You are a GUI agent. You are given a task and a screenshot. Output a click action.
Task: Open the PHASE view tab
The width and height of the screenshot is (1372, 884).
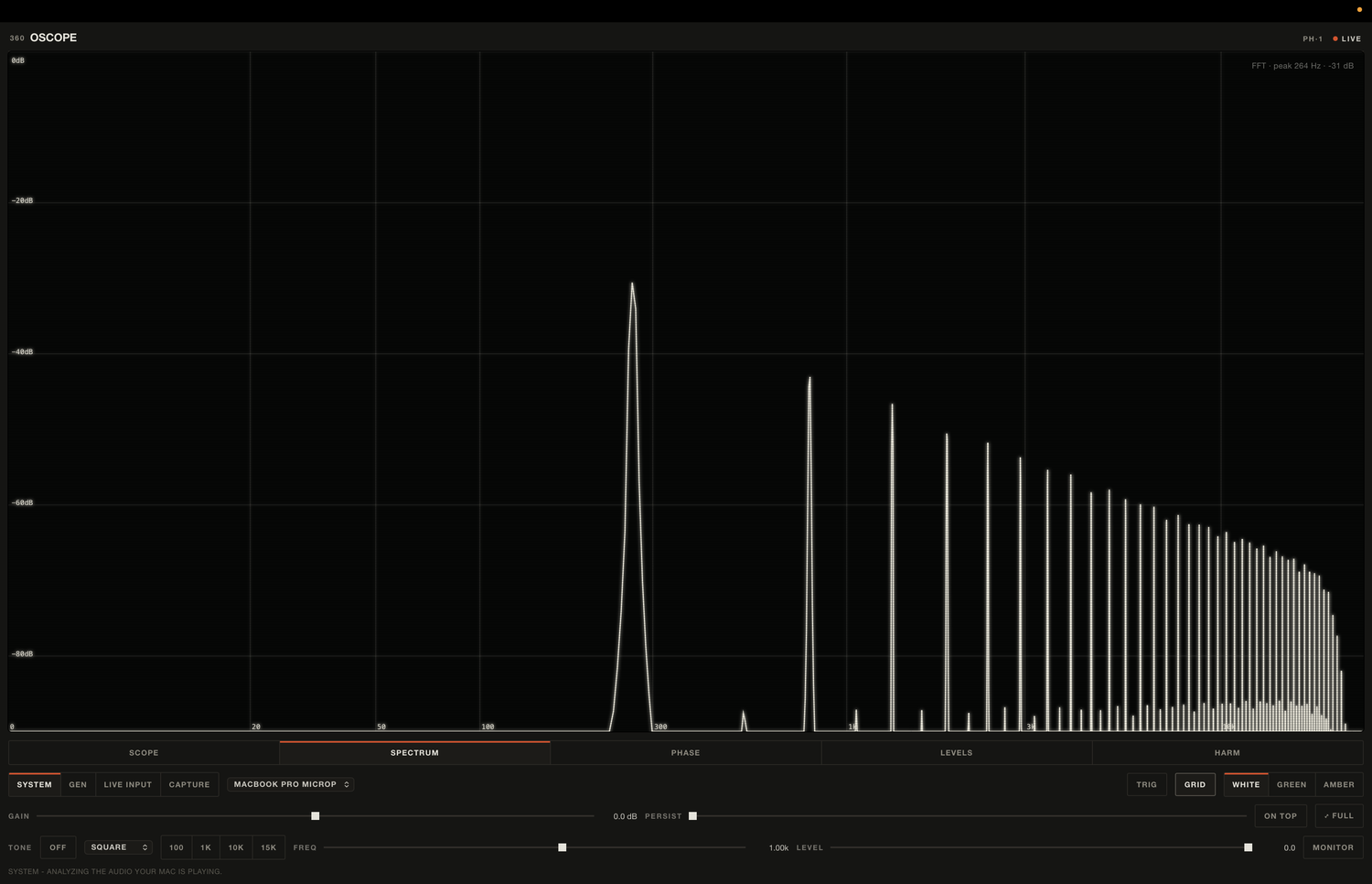685,753
